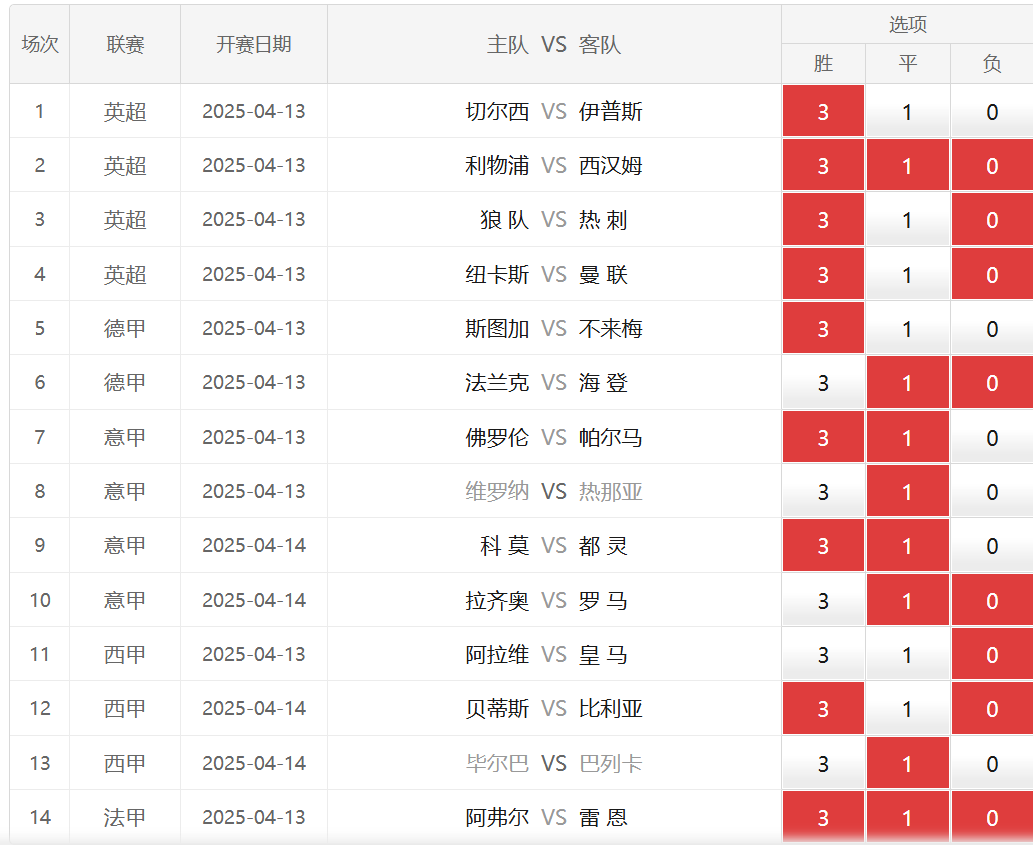
Task: Toggle win option 3 for 佛罗伦 vs 帕尔马
Action: (823, 437)
